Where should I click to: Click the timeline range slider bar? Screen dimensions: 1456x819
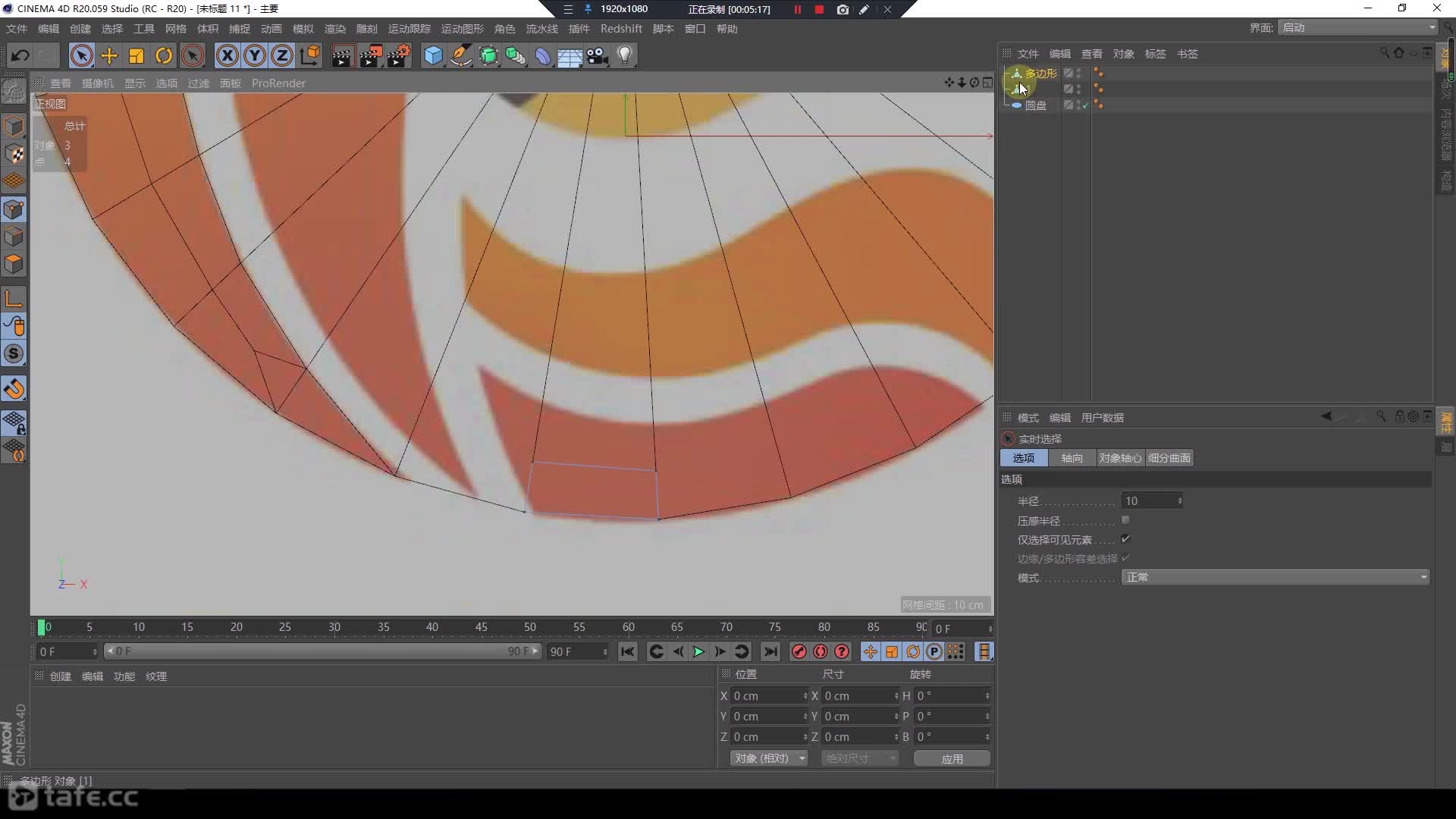point(323,651)
